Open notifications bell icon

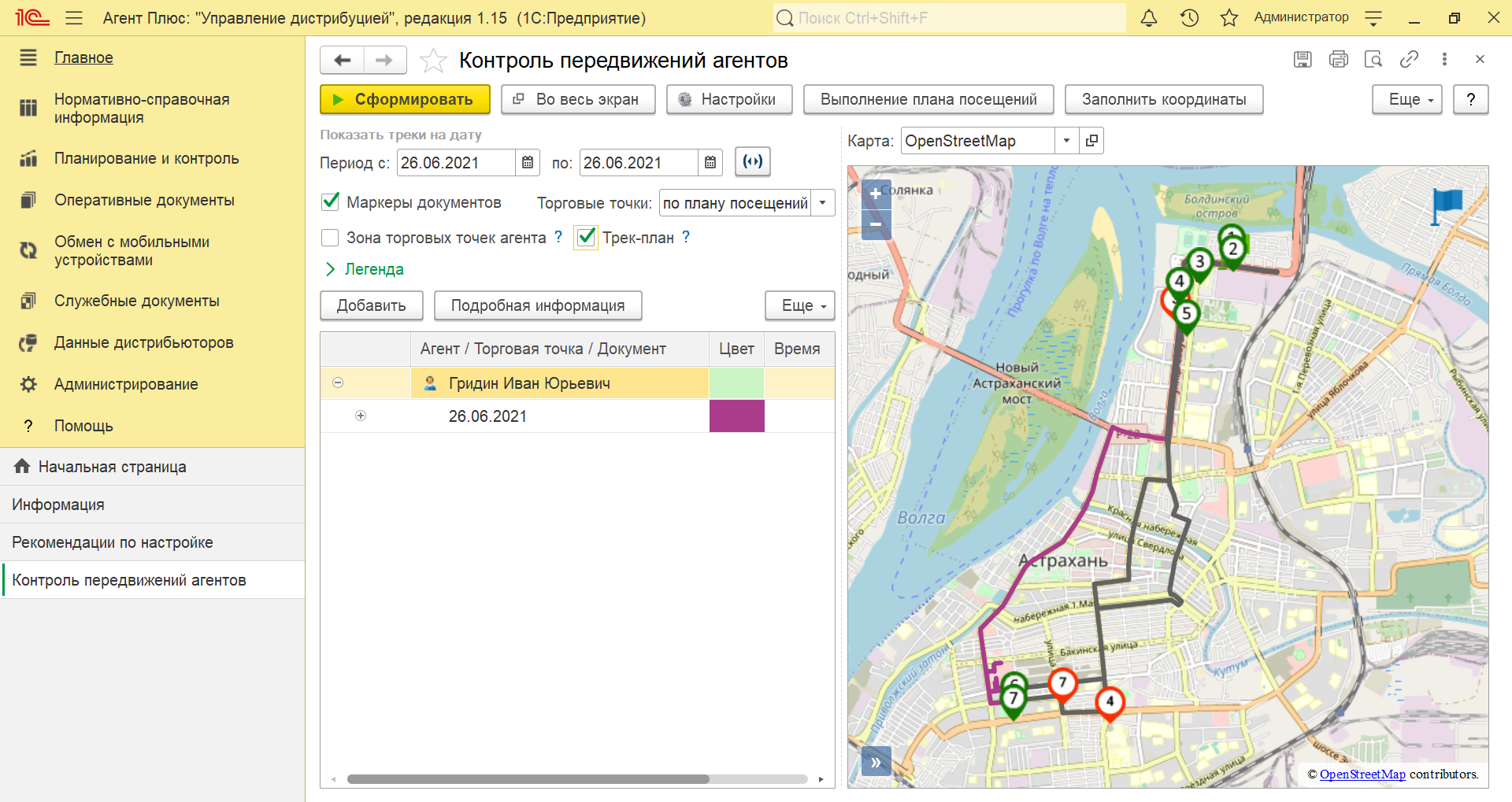pos(1149,17)
